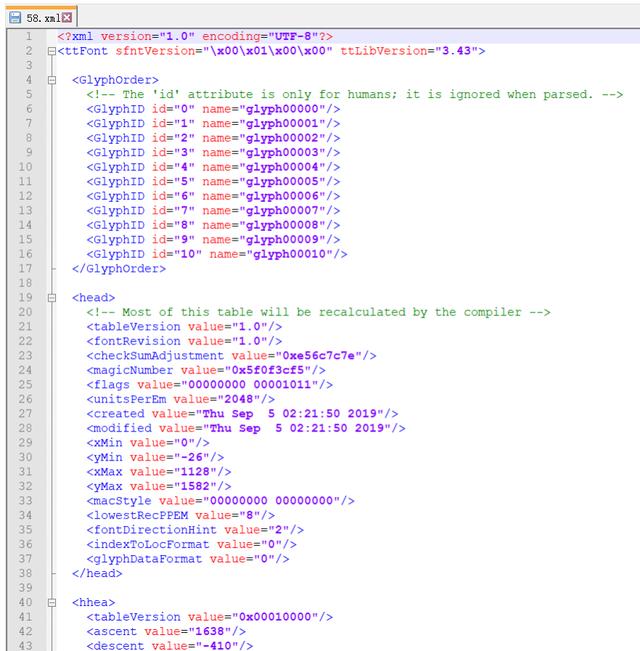640x651 pixels.
Task: Click the descent value -410
Action: (217, 646)
